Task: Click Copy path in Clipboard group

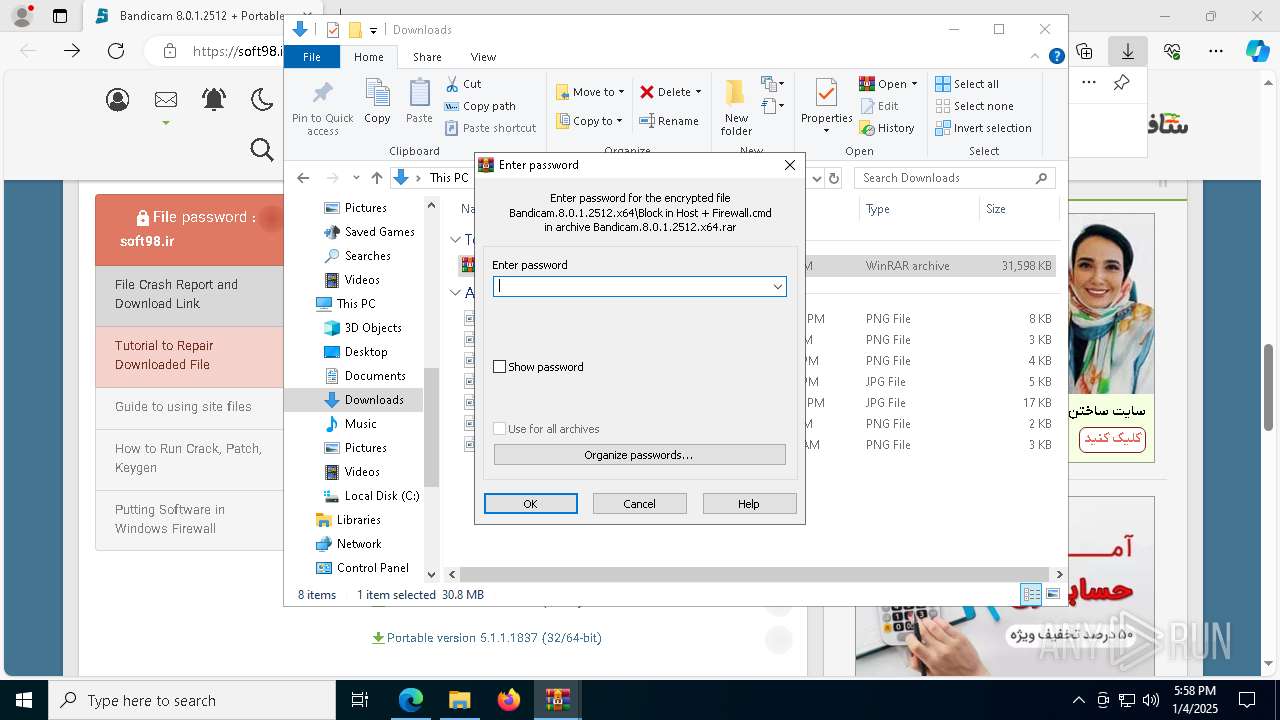Action: click(x=480, y=106)
